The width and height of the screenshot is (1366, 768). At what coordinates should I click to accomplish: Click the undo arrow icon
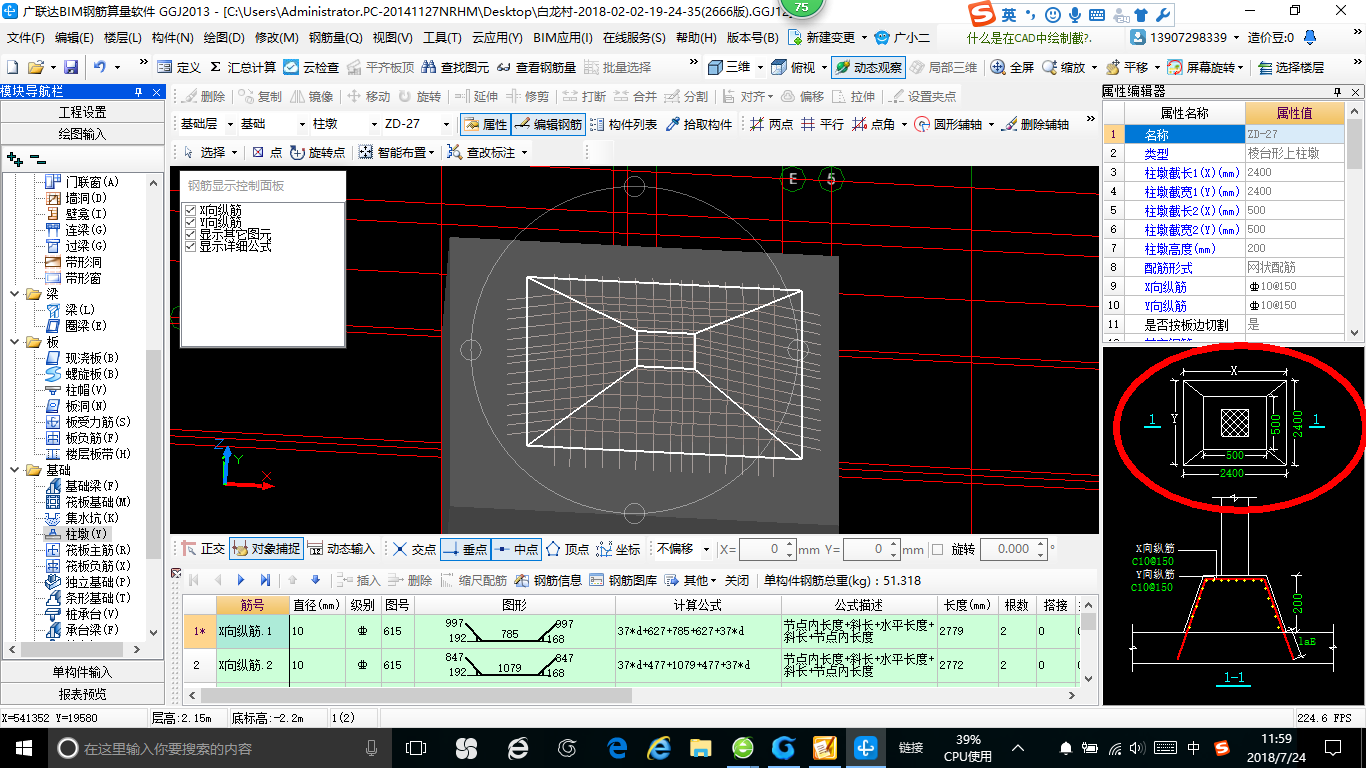click(100, 67)
